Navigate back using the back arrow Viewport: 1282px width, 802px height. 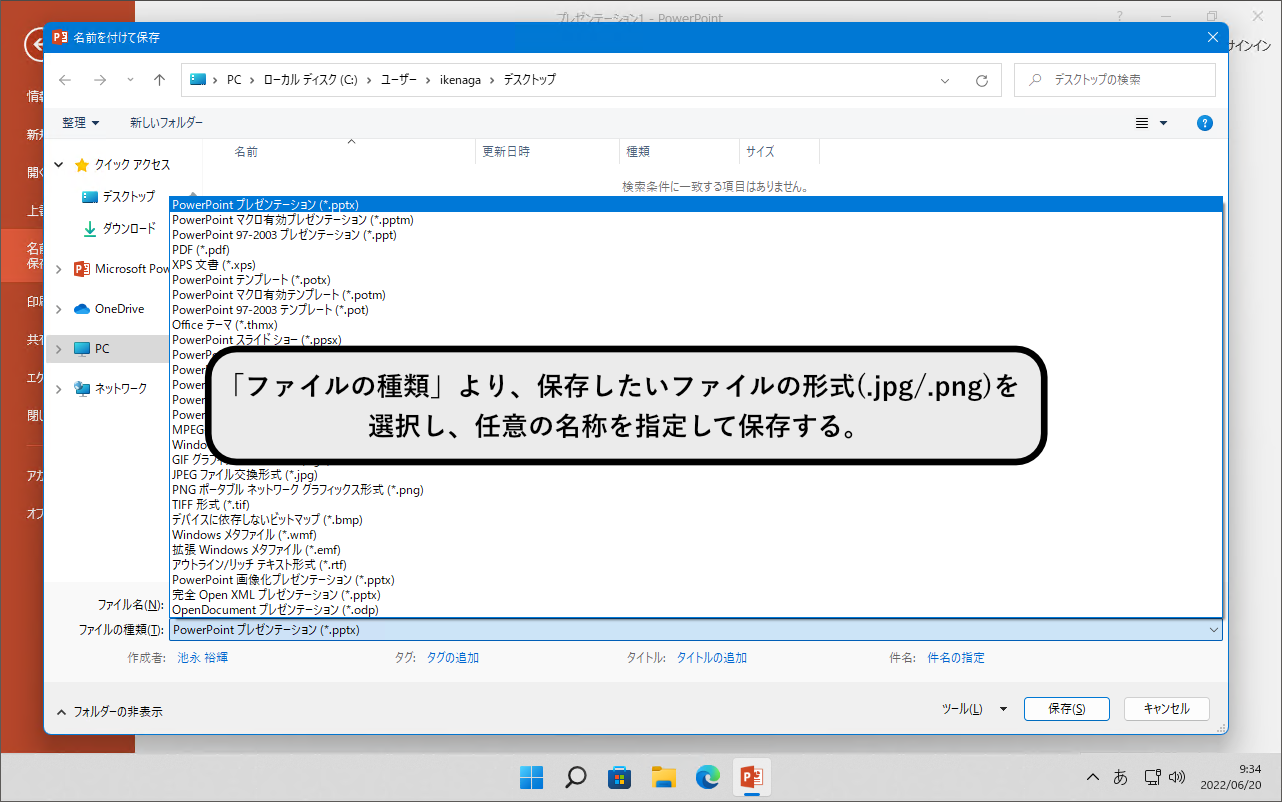coord(64,80)
